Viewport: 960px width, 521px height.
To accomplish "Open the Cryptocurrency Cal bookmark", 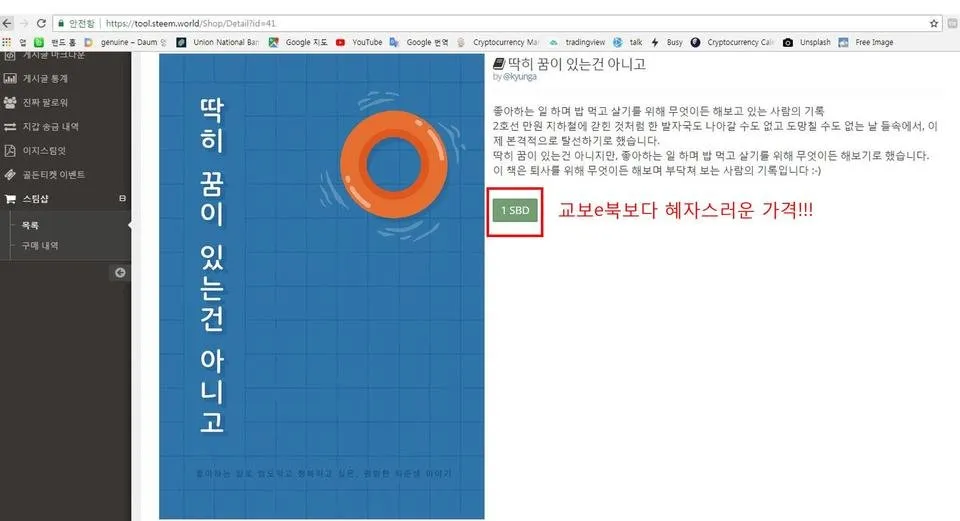I will click(732, 42).
